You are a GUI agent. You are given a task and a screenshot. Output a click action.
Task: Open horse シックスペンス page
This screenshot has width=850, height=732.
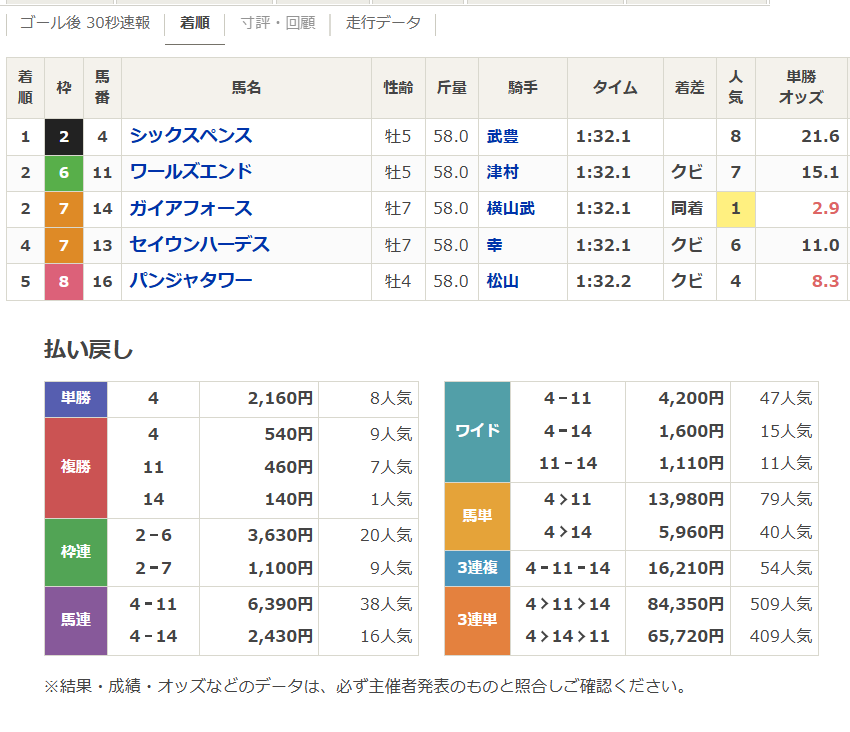191,136
